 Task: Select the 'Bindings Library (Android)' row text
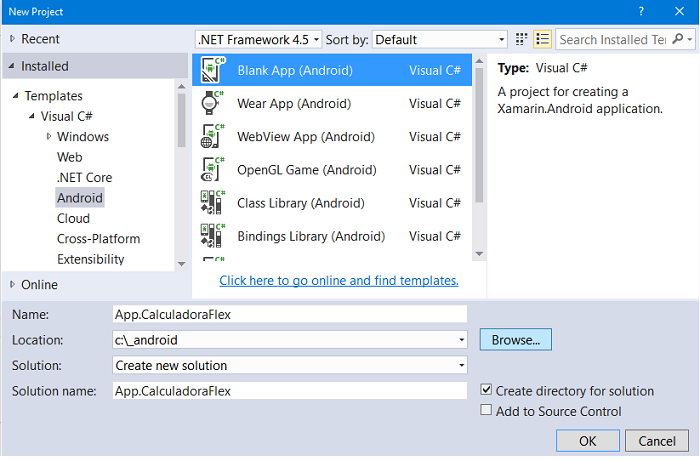311,236
